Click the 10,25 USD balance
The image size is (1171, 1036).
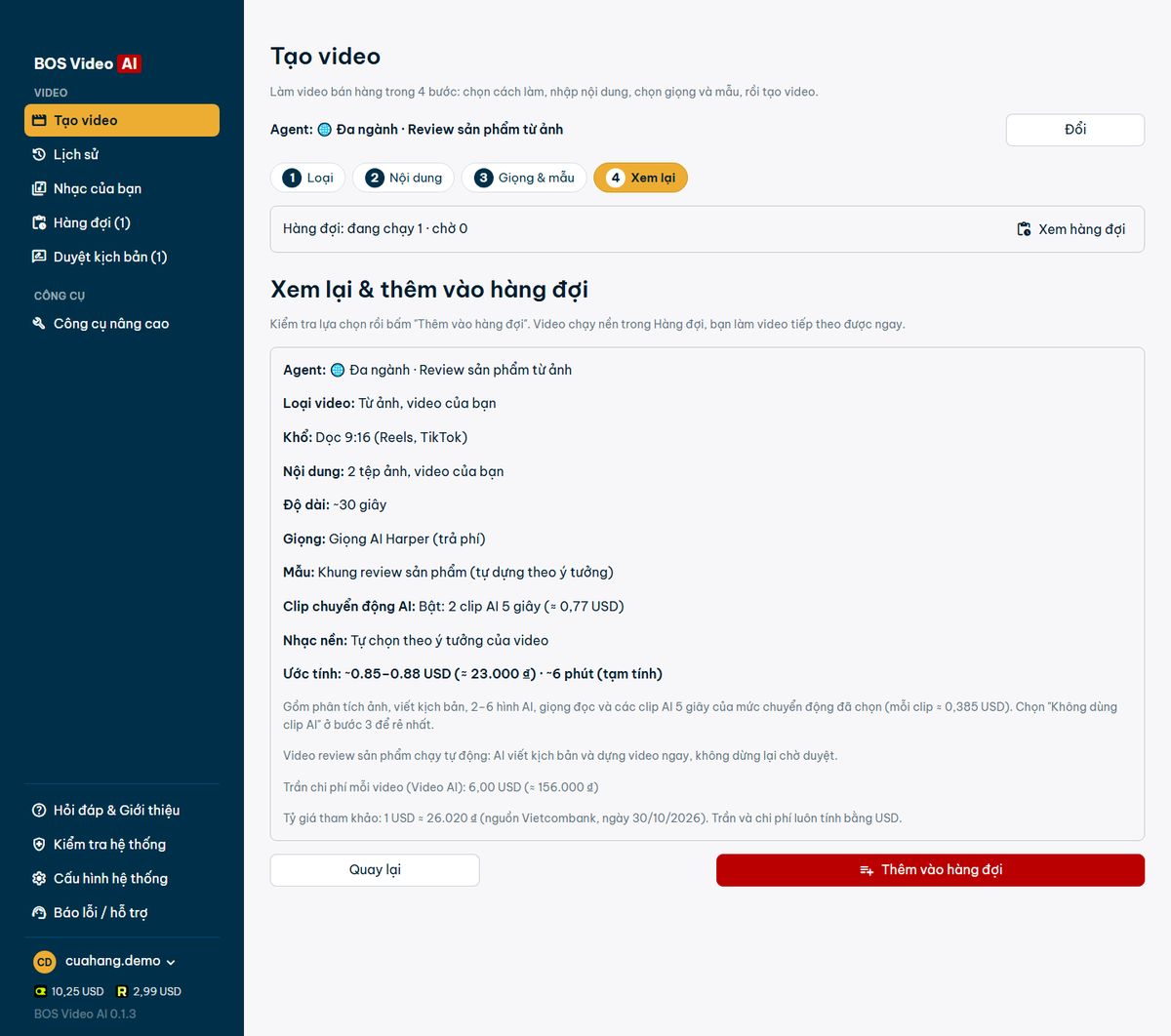click(77, 991)
